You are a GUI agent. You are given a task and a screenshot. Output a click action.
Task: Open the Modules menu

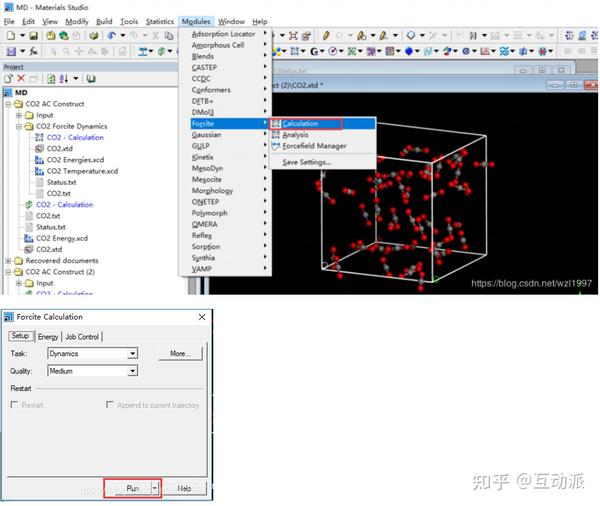pyautogui.click(x=196, y=21)
